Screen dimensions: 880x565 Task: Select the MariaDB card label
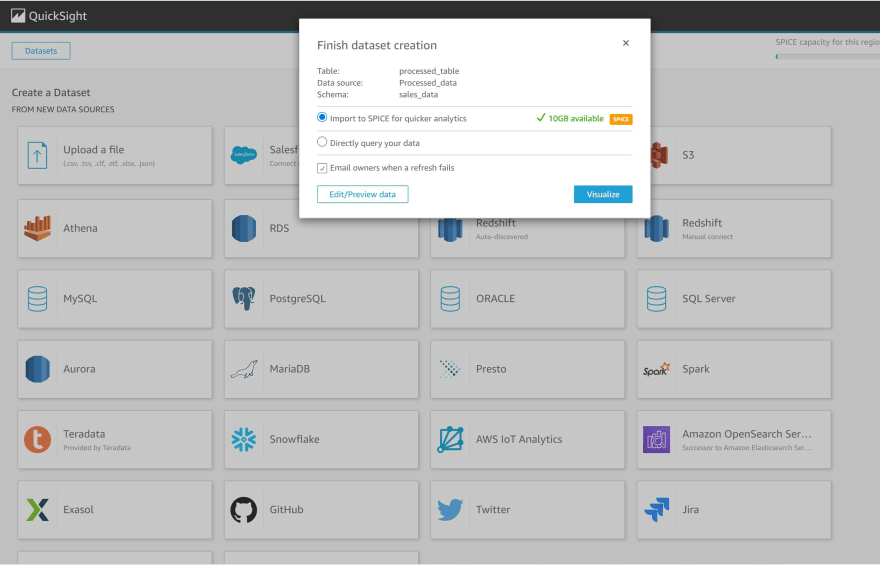pos(290,369)
